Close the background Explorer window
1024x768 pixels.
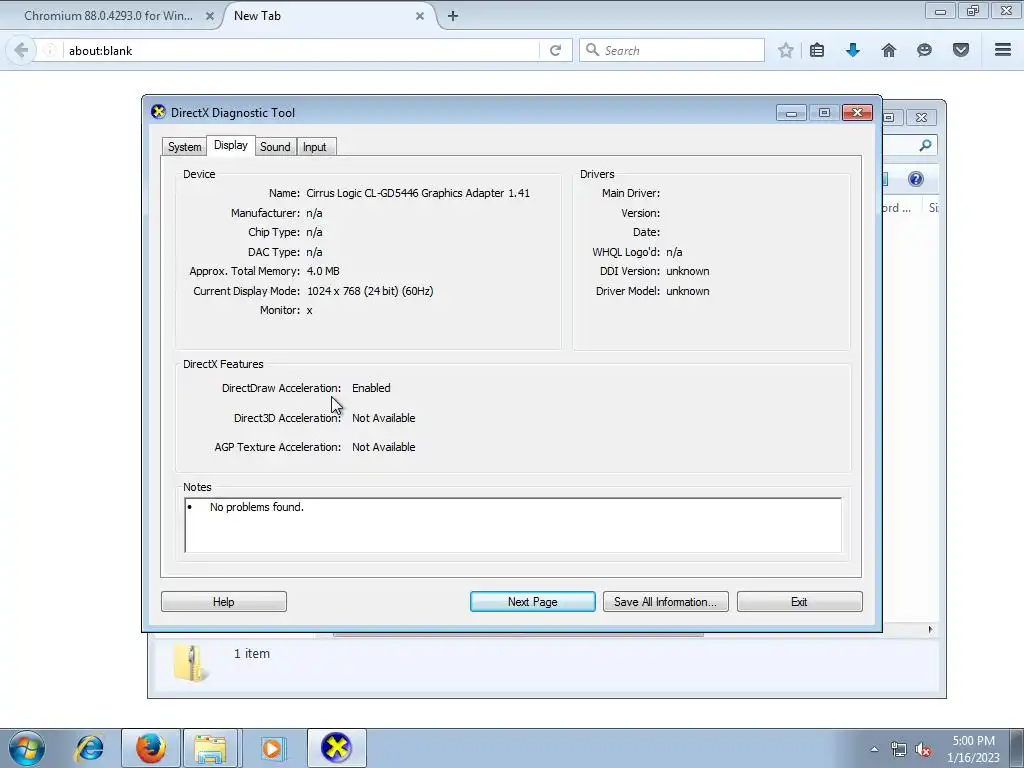click(921, 118)
